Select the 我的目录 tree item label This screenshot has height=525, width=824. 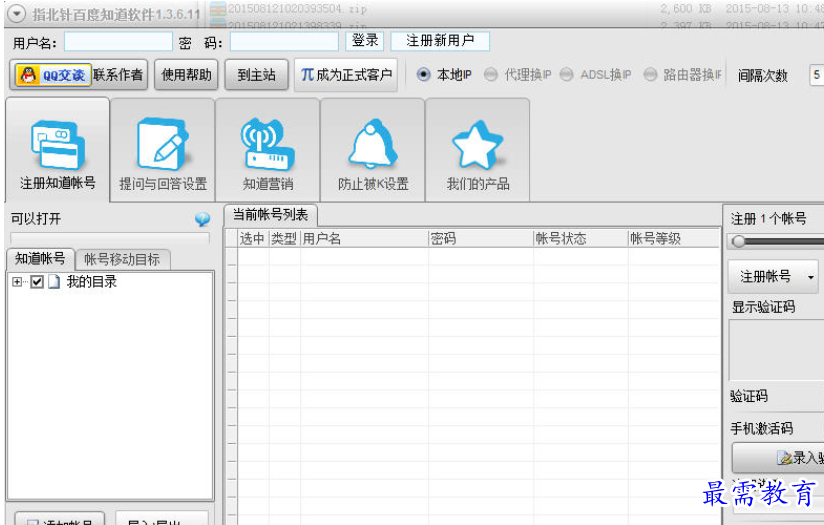[x=91, y=282]
